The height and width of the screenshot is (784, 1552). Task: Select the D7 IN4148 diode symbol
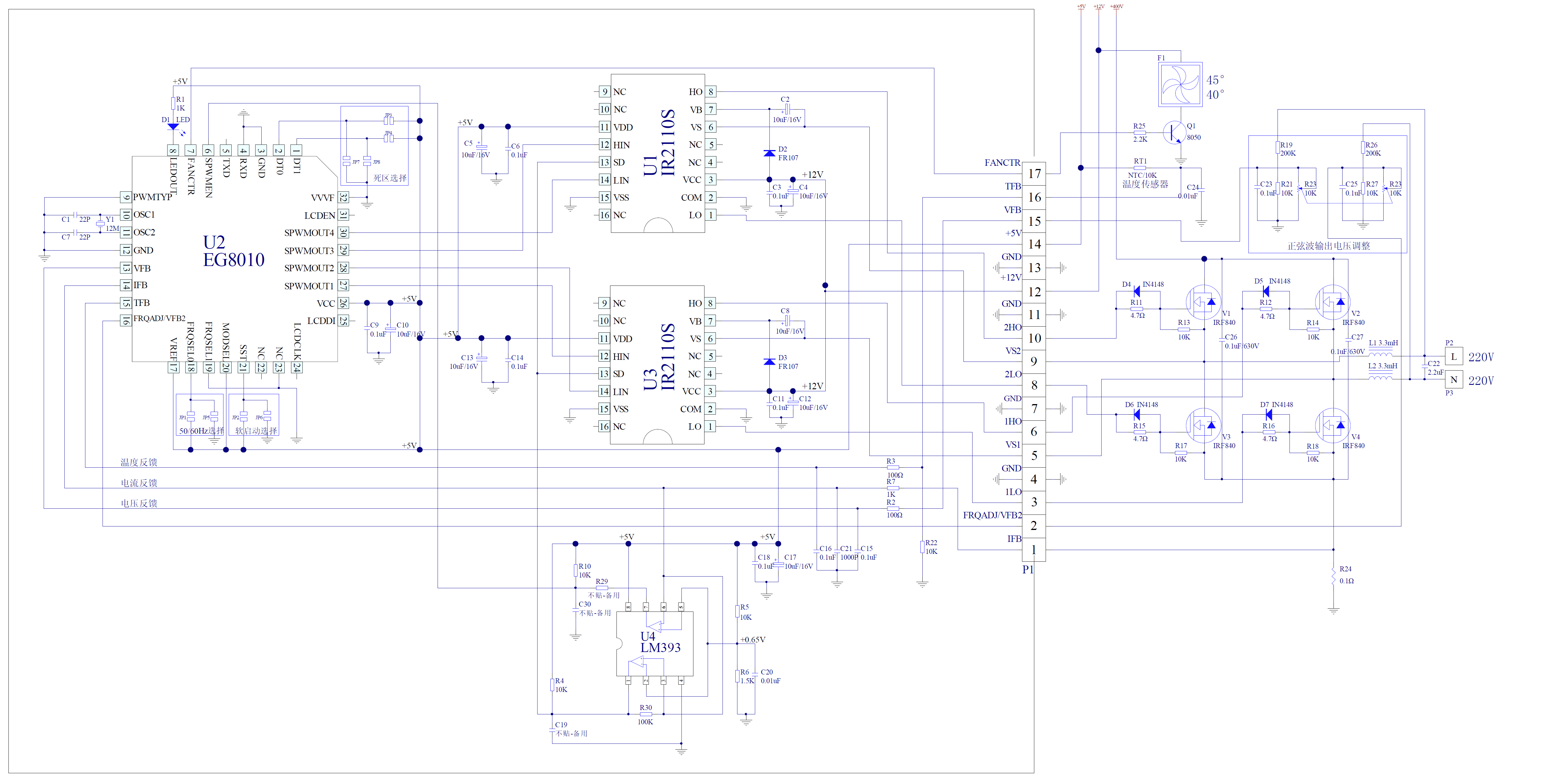point(1269,415)
